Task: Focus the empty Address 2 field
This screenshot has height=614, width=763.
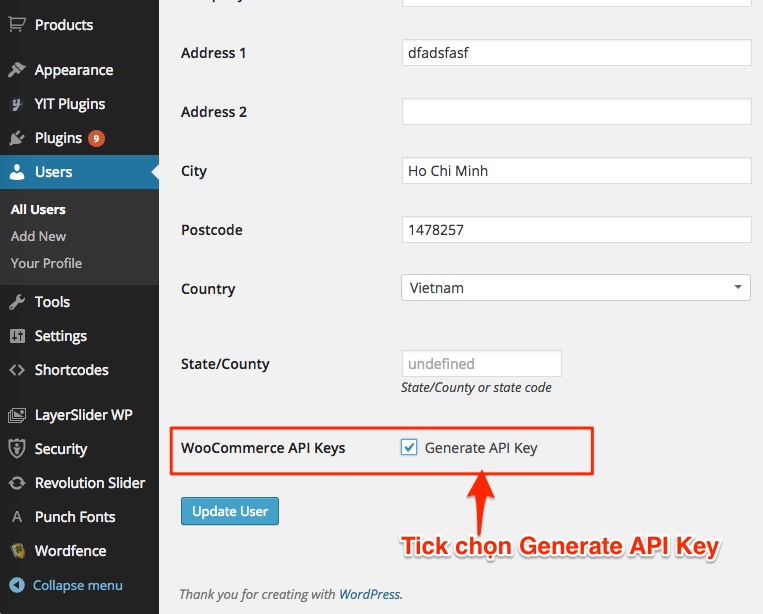Action: pyautogui.click(x=577, y=111)
